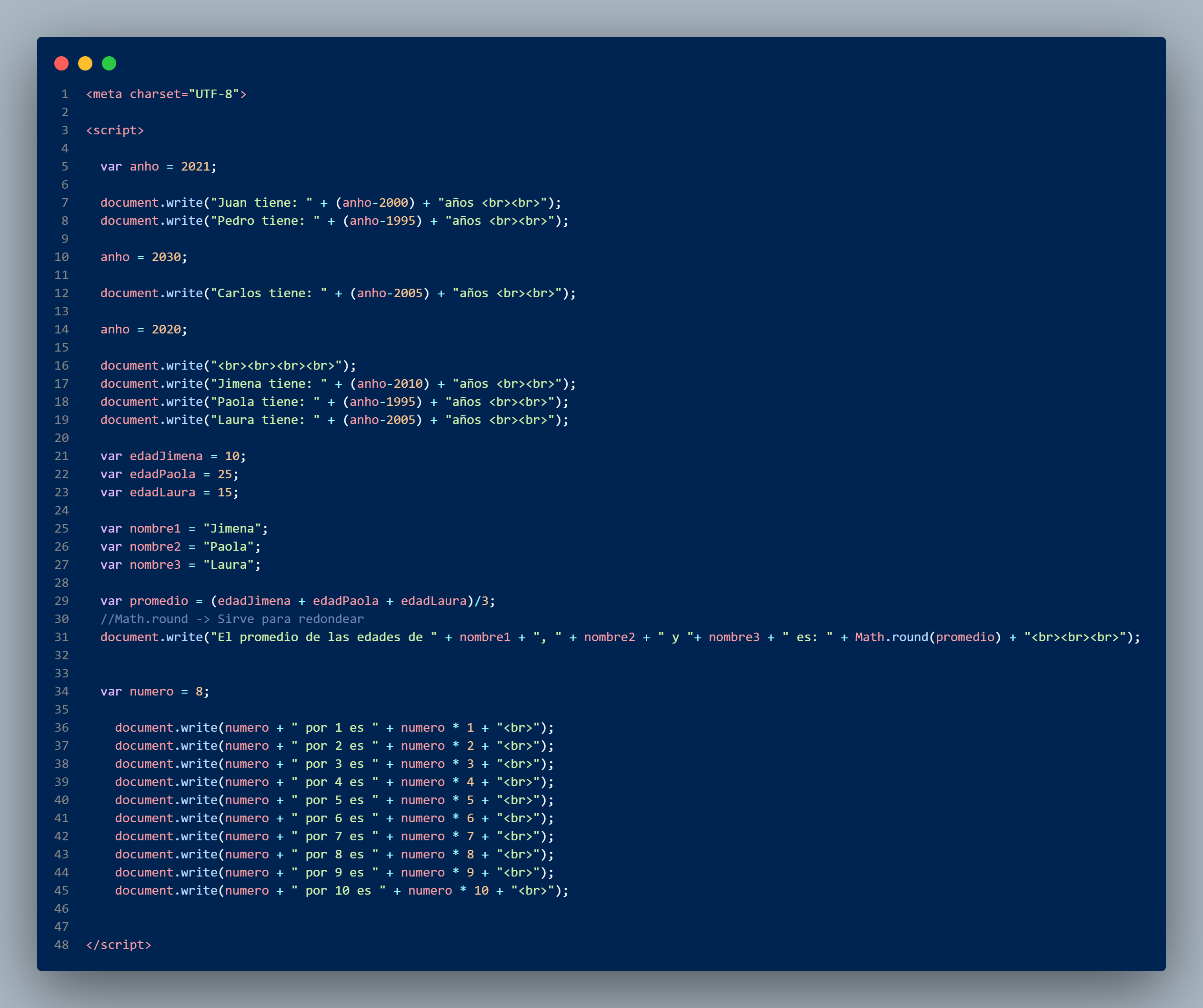Click 'var edadPaola = 25;'
1203x1008 pixels.
[x=170, y=474]
